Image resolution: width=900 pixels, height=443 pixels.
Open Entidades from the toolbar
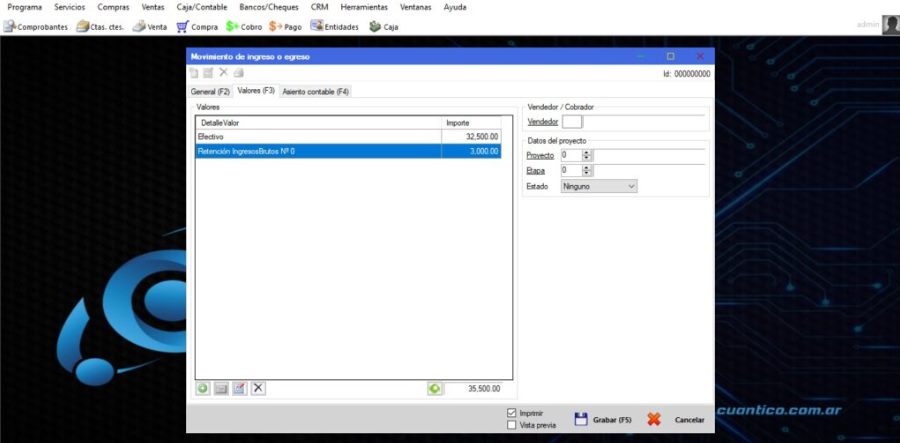(x=334, y=26)
